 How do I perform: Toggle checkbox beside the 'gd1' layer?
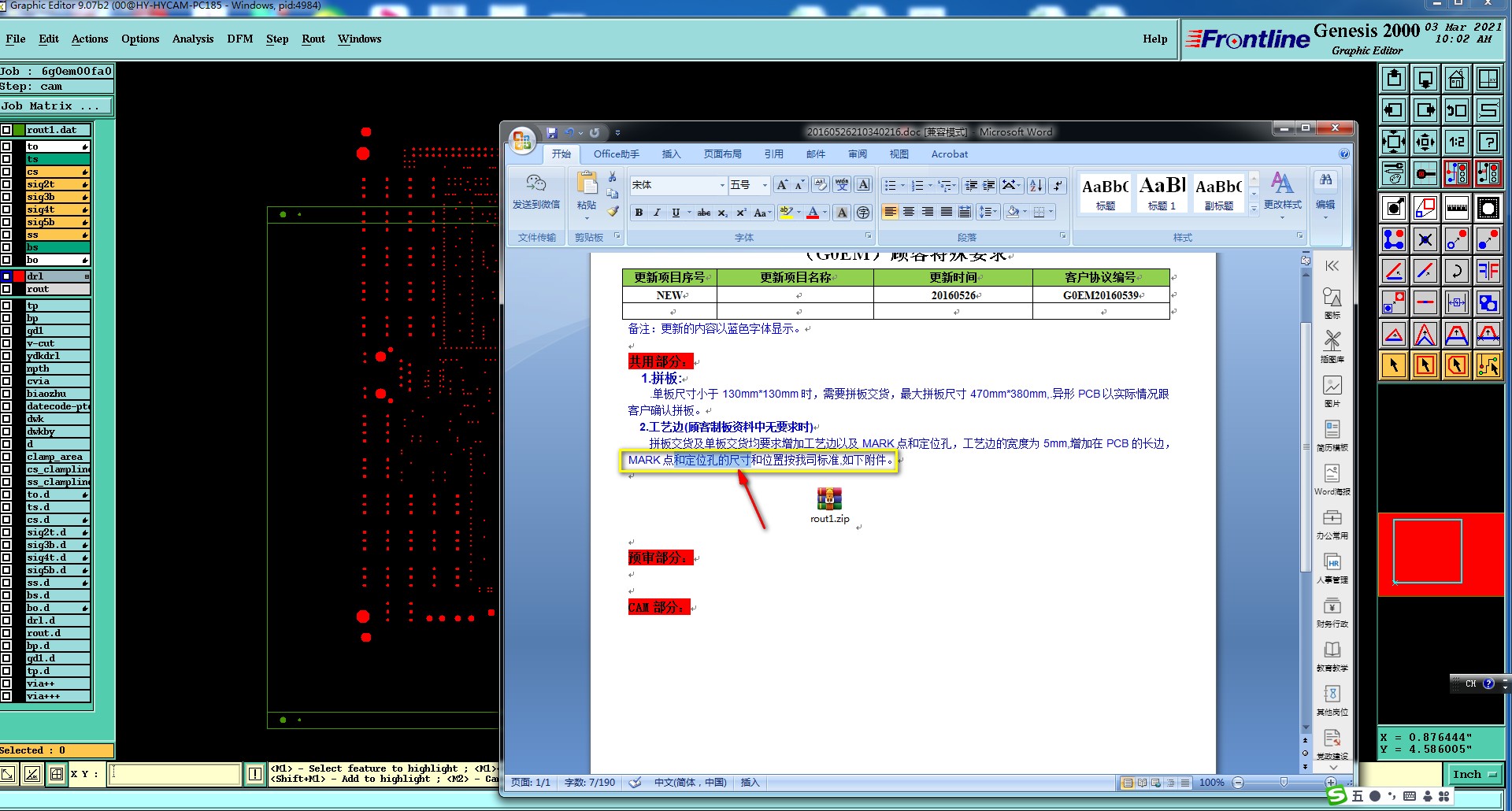(x=6, y=331)
